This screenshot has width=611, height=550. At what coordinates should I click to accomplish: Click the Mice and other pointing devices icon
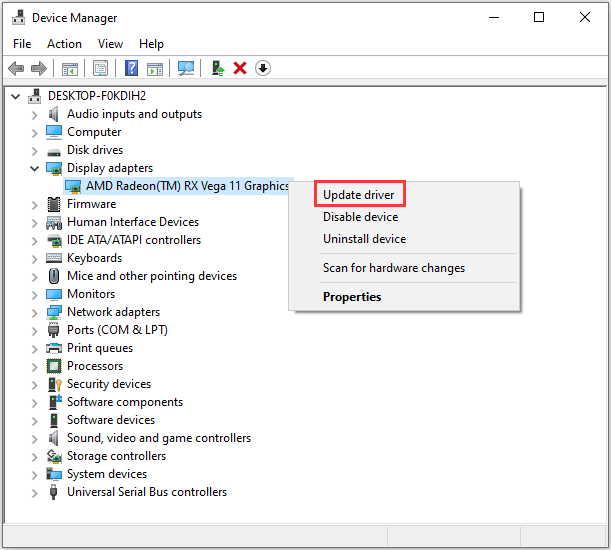click(54, 276)
